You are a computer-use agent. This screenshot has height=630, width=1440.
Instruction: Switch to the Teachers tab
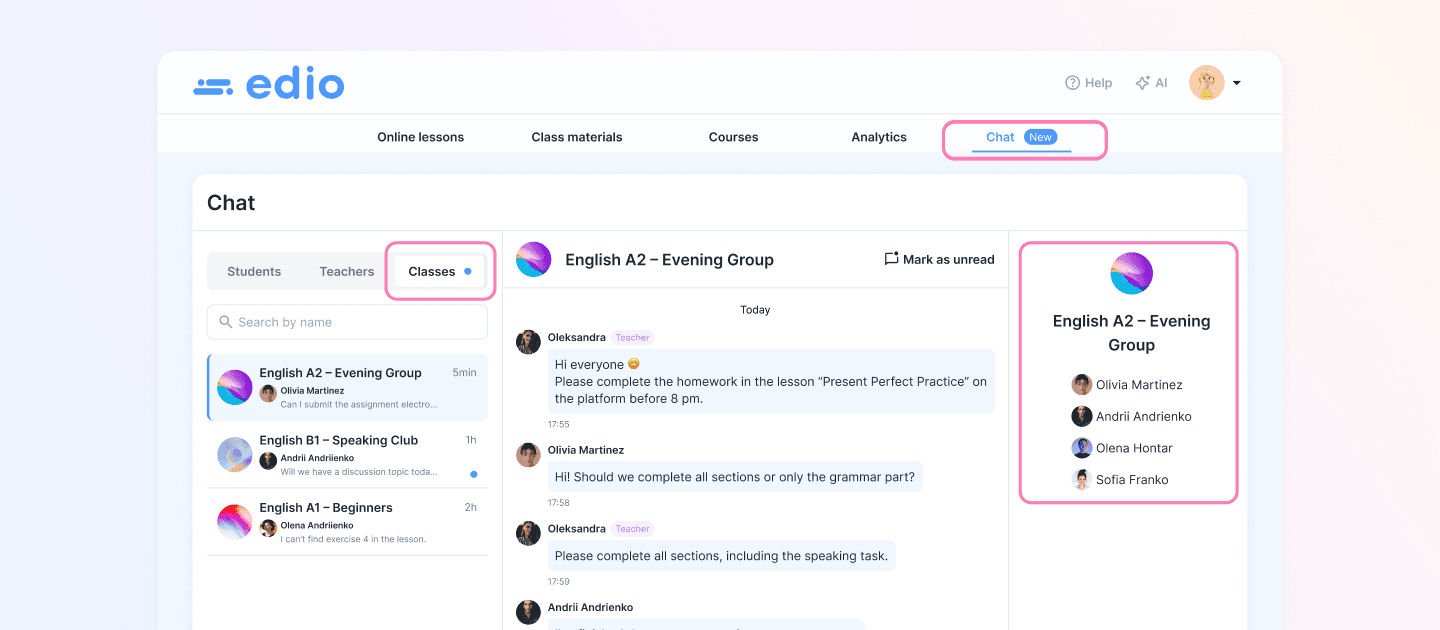click(x=346, y=270)
